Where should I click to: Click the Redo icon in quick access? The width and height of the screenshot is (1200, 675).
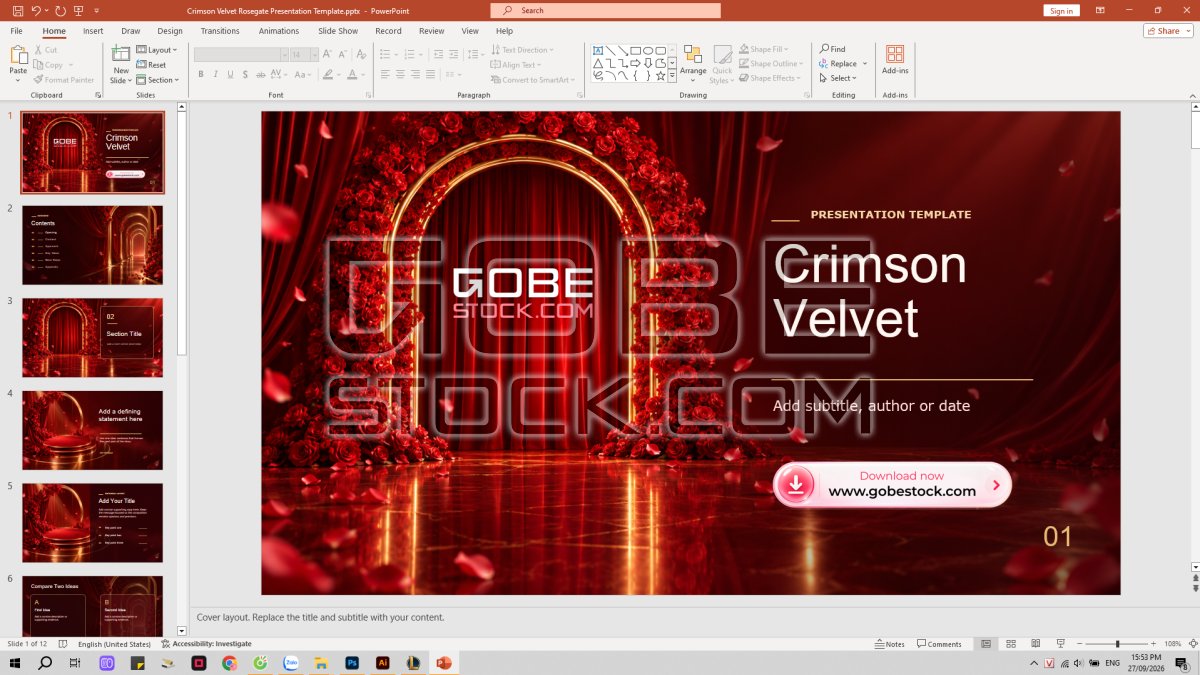61,10
